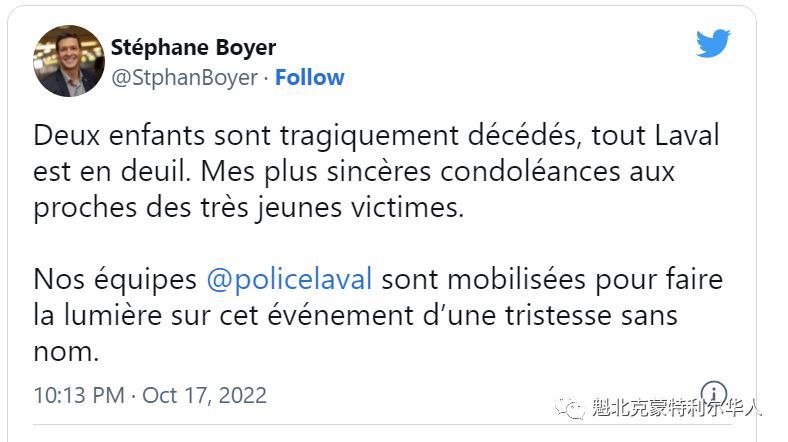Screen dimensions: 788x442
Task: Click the Chinese watermark text
Action: [676, 407]
